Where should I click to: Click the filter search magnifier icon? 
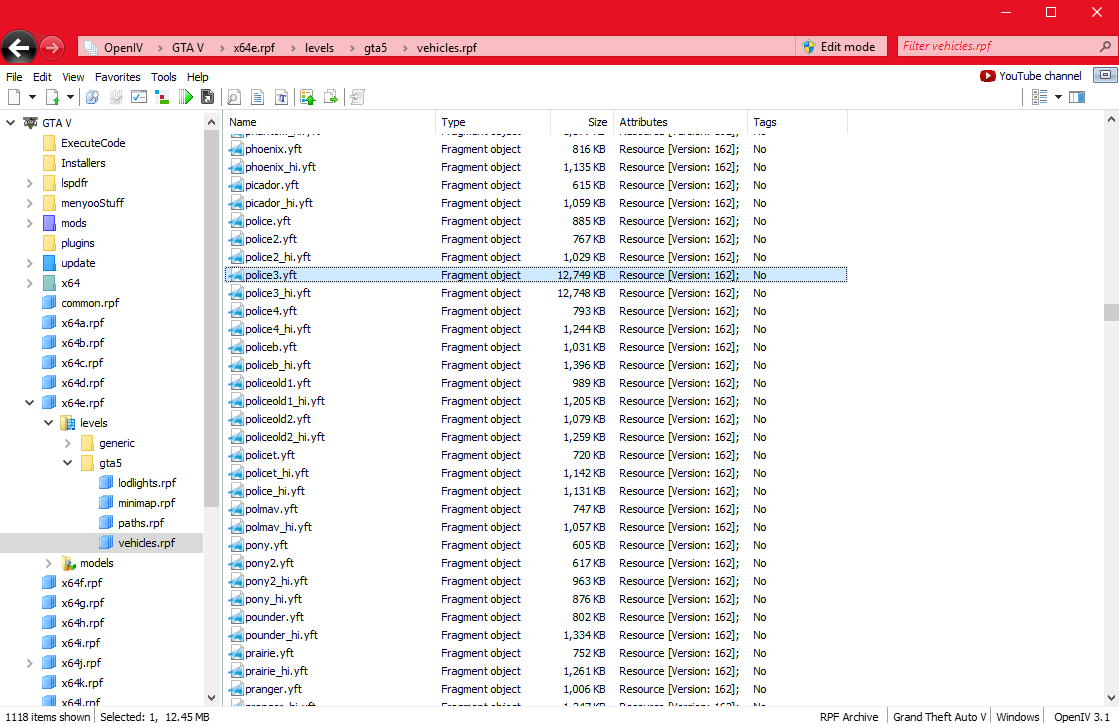pyautogui.click(x=1105, y=46)
